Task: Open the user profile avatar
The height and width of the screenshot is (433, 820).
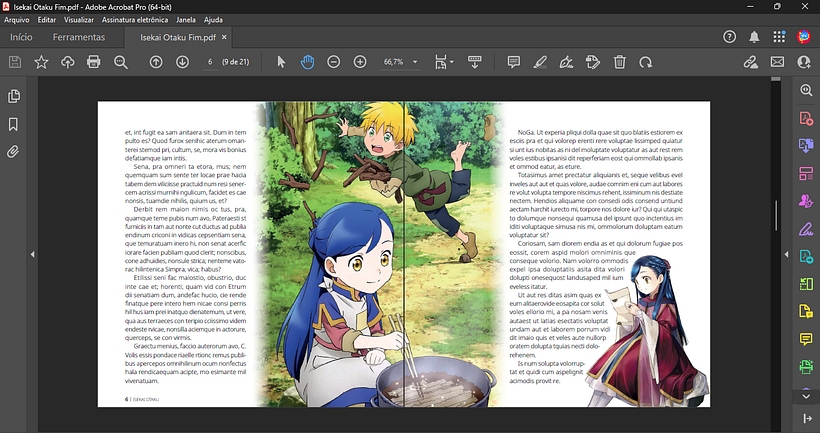Action: point(804,37)
